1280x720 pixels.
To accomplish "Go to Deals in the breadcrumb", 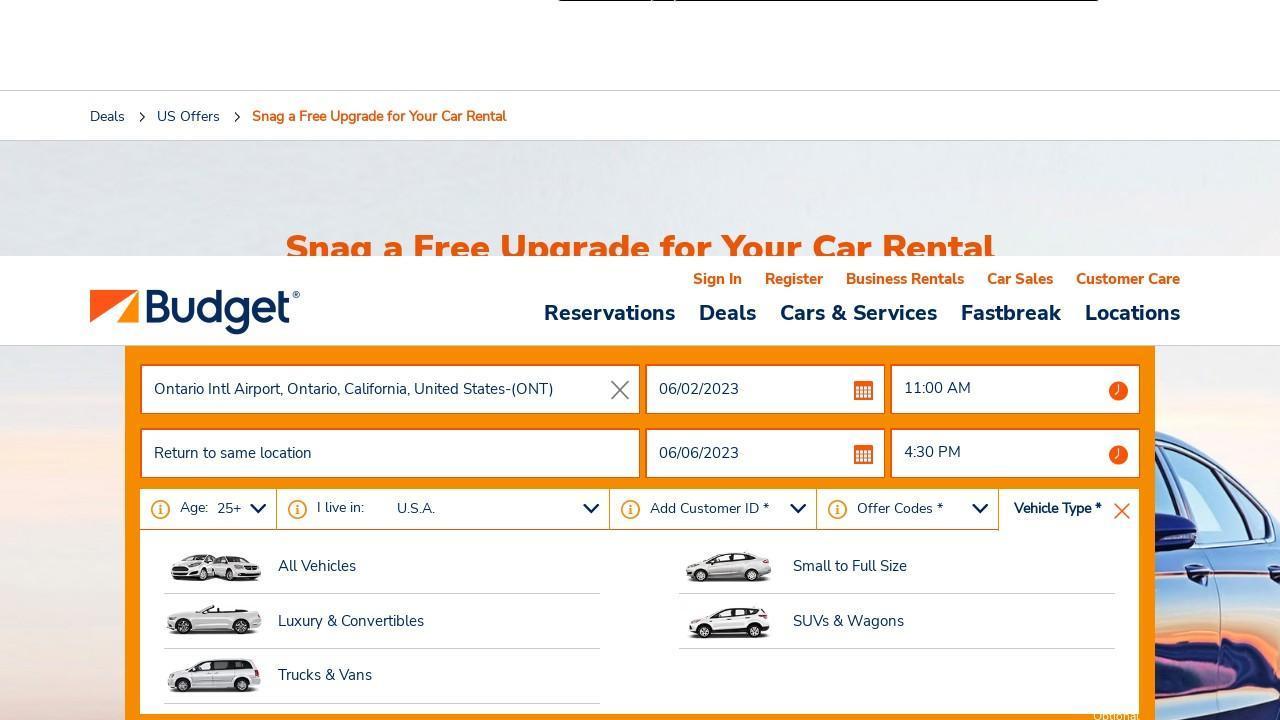I will pos(107,116).
